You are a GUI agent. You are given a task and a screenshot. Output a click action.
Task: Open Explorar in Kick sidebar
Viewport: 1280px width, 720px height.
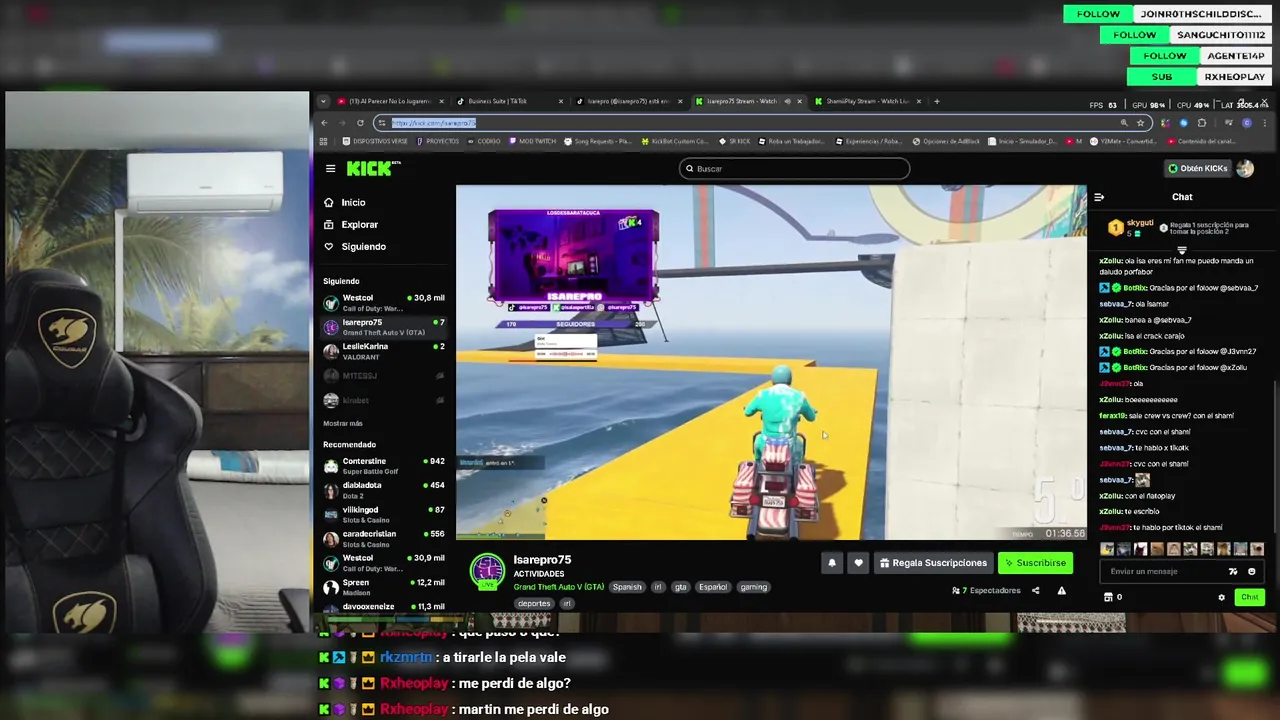point(351,224)
